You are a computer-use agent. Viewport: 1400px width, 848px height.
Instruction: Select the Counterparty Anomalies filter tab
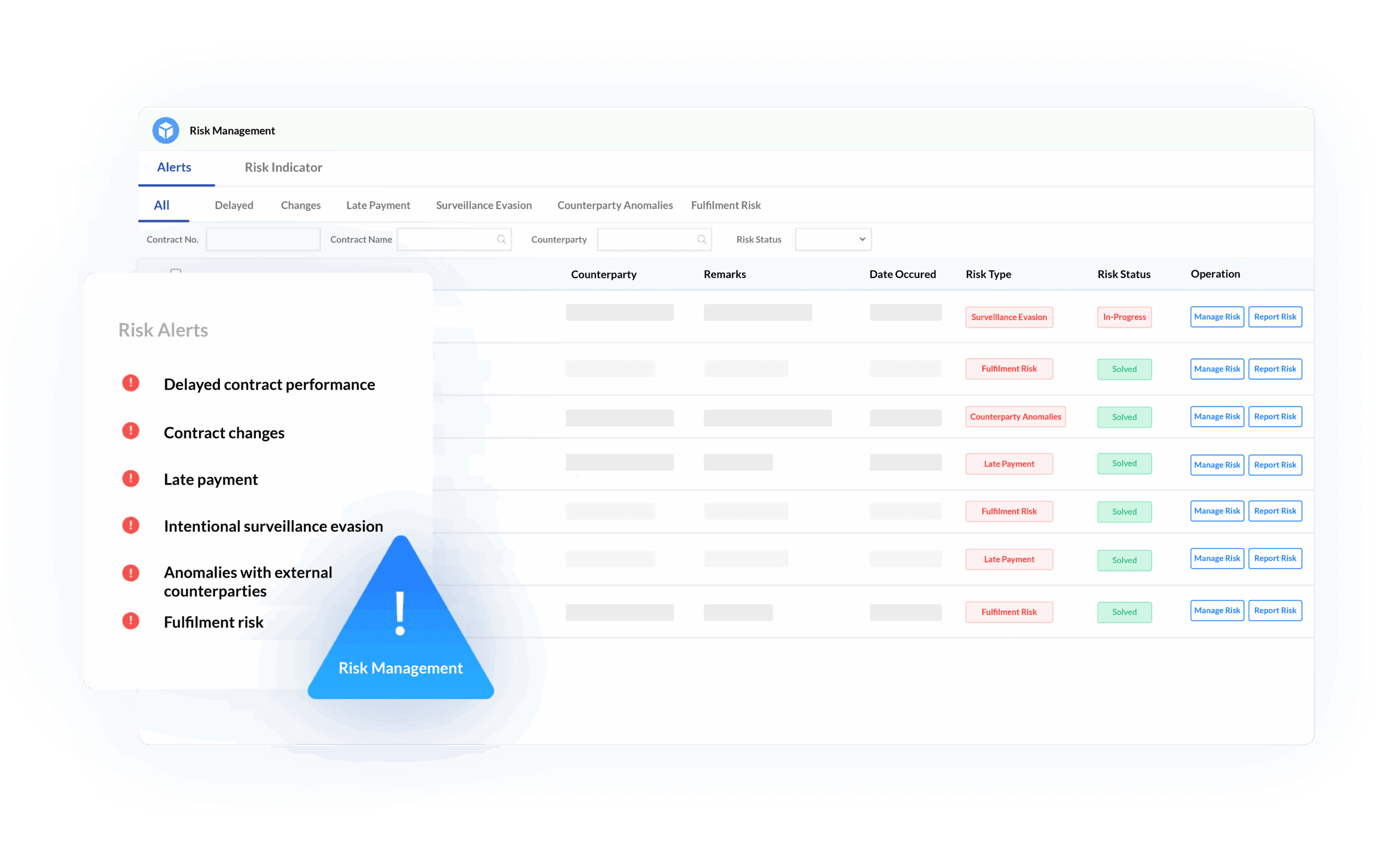point(615,205)
